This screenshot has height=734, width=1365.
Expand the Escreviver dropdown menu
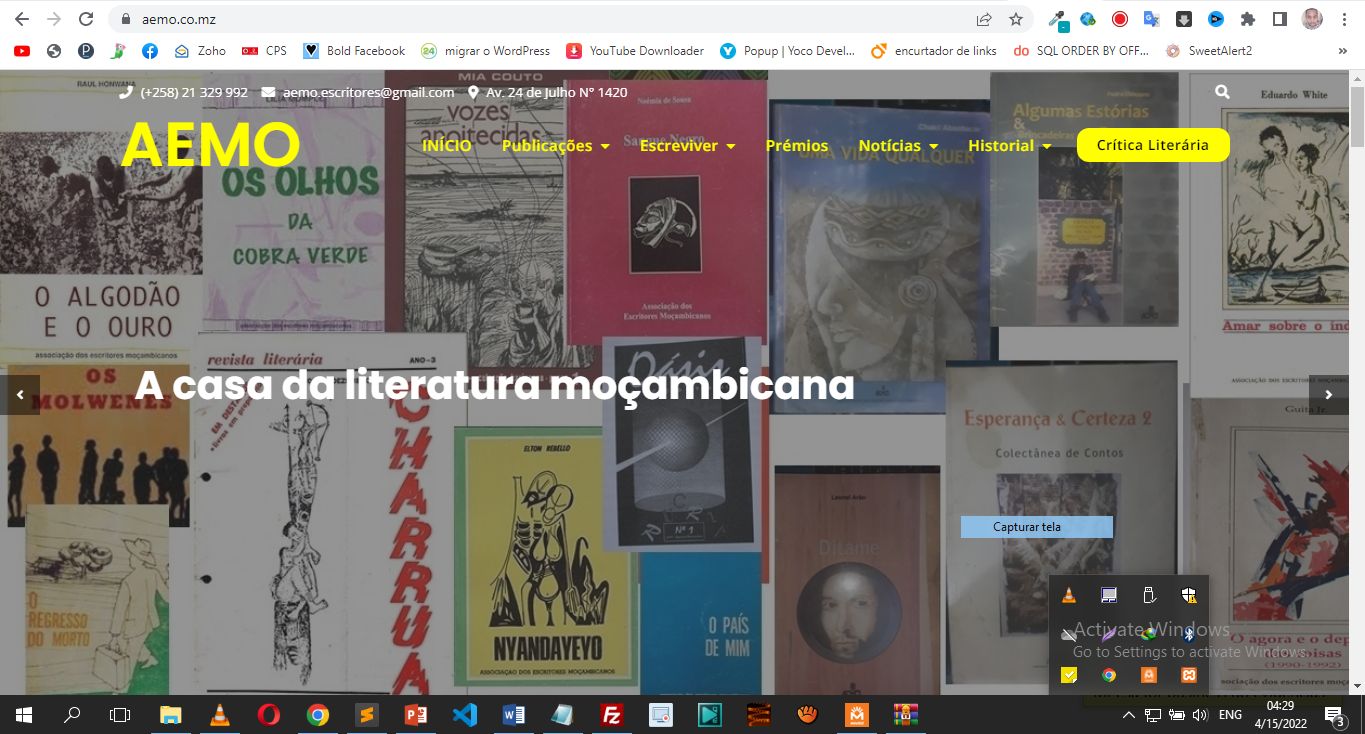[x=688, y=145]
